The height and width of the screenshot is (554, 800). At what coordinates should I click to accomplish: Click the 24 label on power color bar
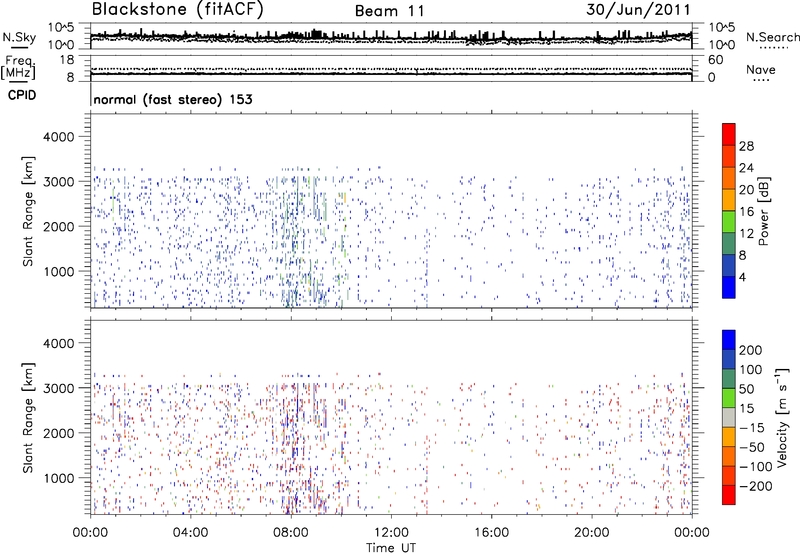point(746,168)
